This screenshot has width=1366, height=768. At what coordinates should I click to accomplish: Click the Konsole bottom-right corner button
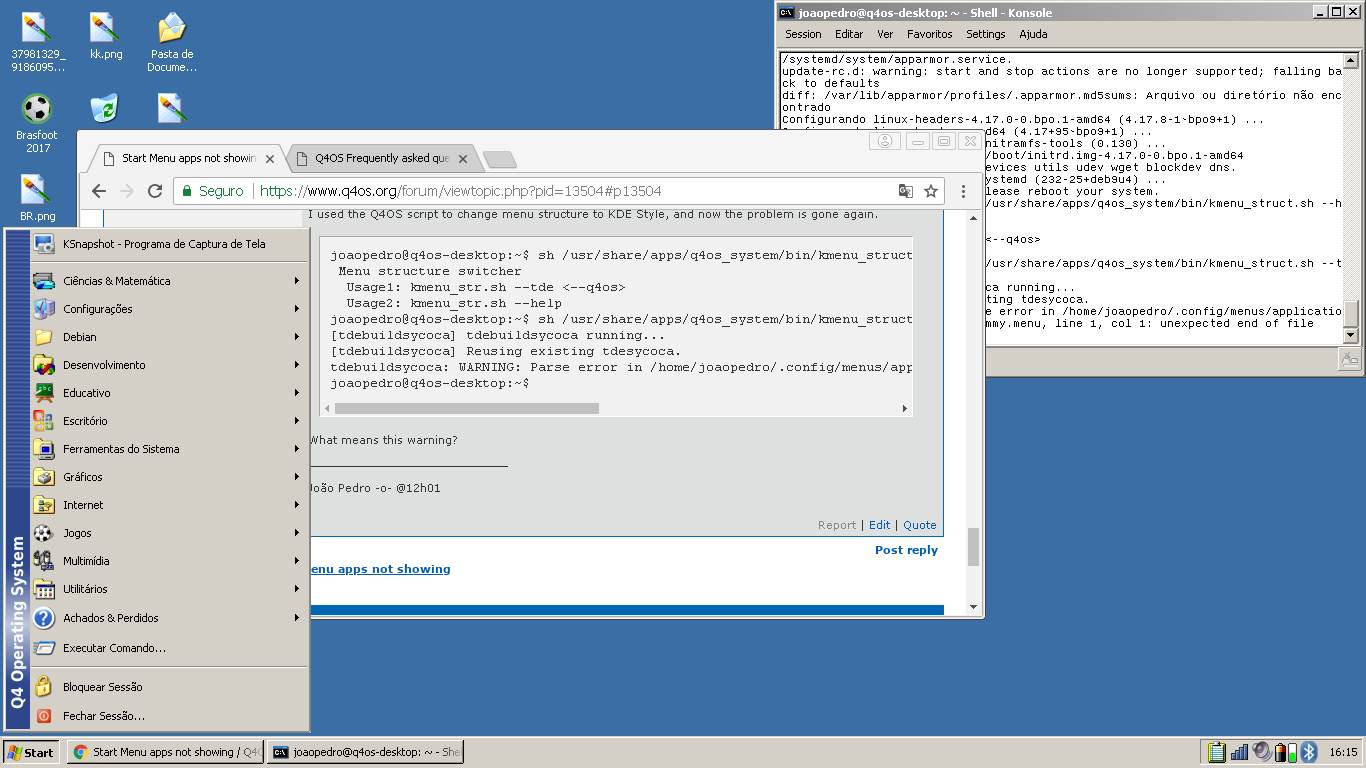coord(1350,359)
